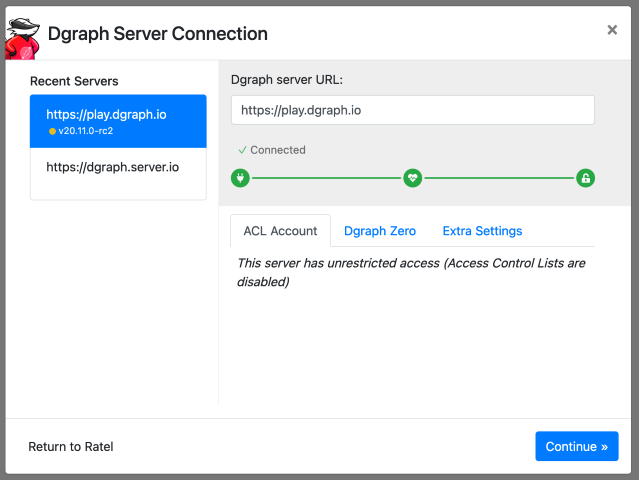The image size is (639, 480).
Task: Click the yellow version status dot
Action: (x=52, y=131)
